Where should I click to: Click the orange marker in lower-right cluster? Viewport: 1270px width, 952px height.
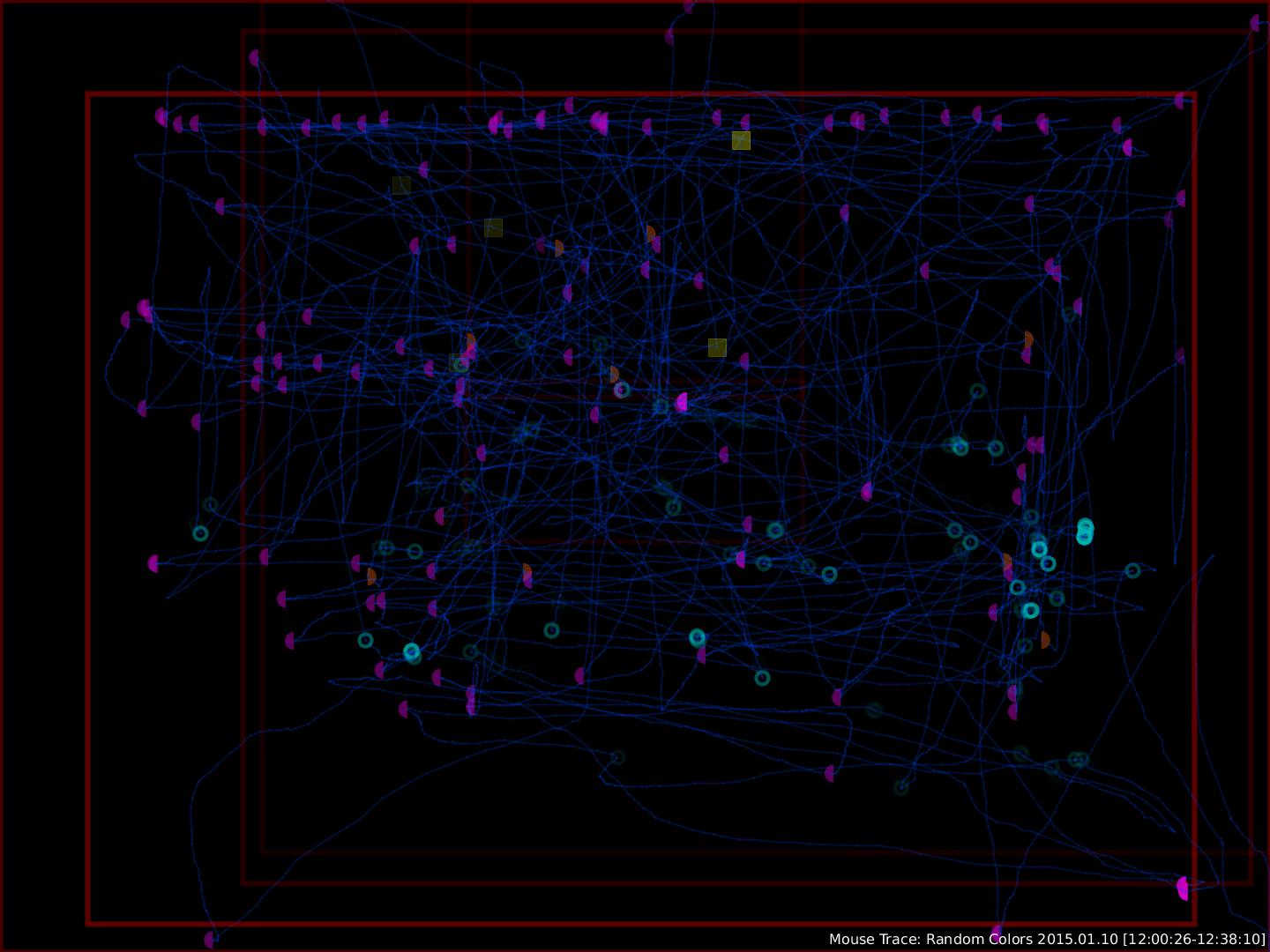click(1044, 640)
